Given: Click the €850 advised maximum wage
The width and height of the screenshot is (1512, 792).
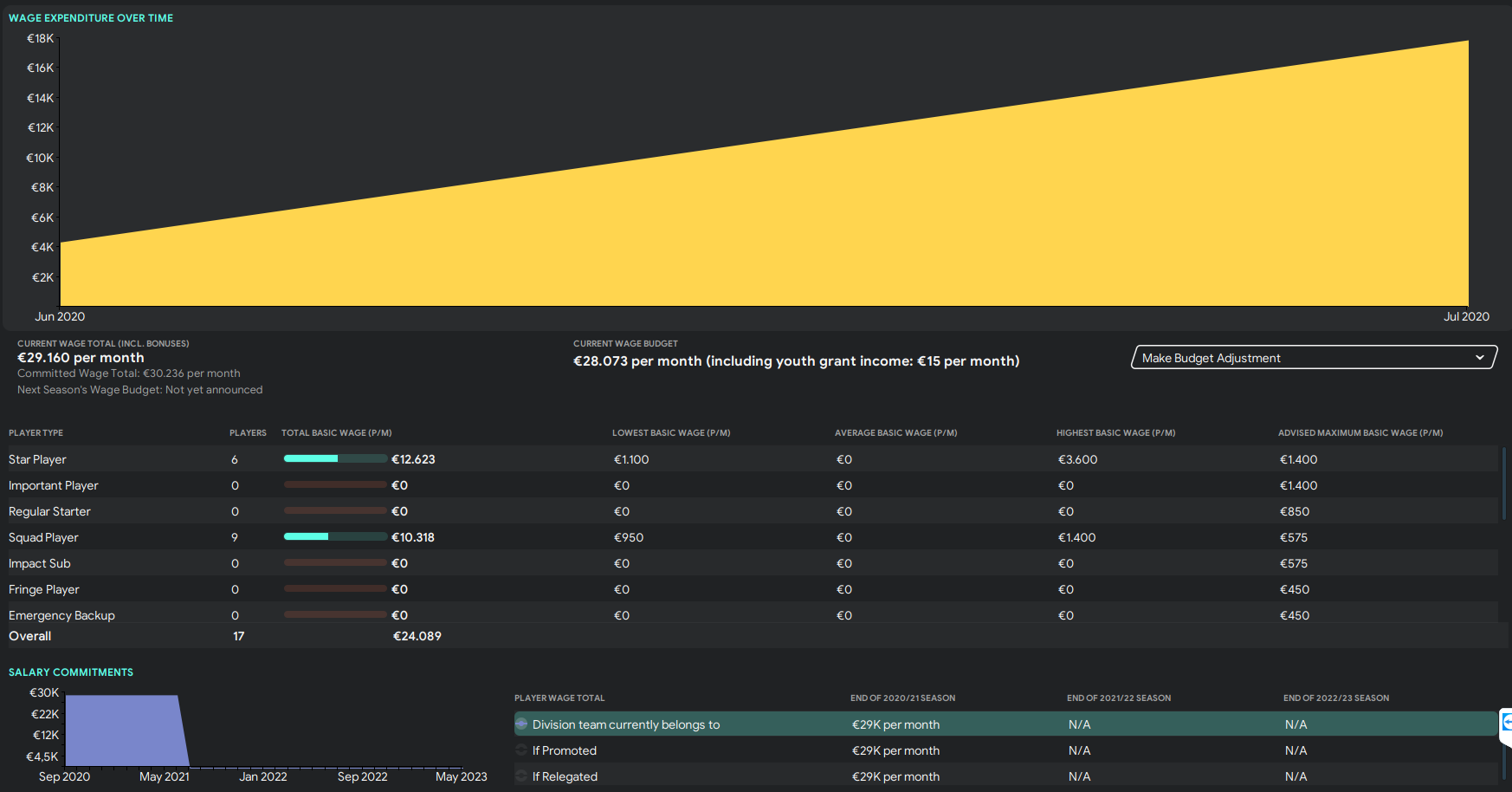Looking at the screenshot, I should click(1295, 511).
